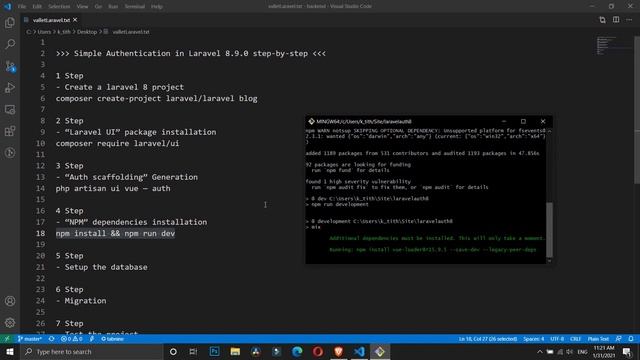Open the Run and Debug view
Screen dimensions: 640x360
(x=10, y=88)
